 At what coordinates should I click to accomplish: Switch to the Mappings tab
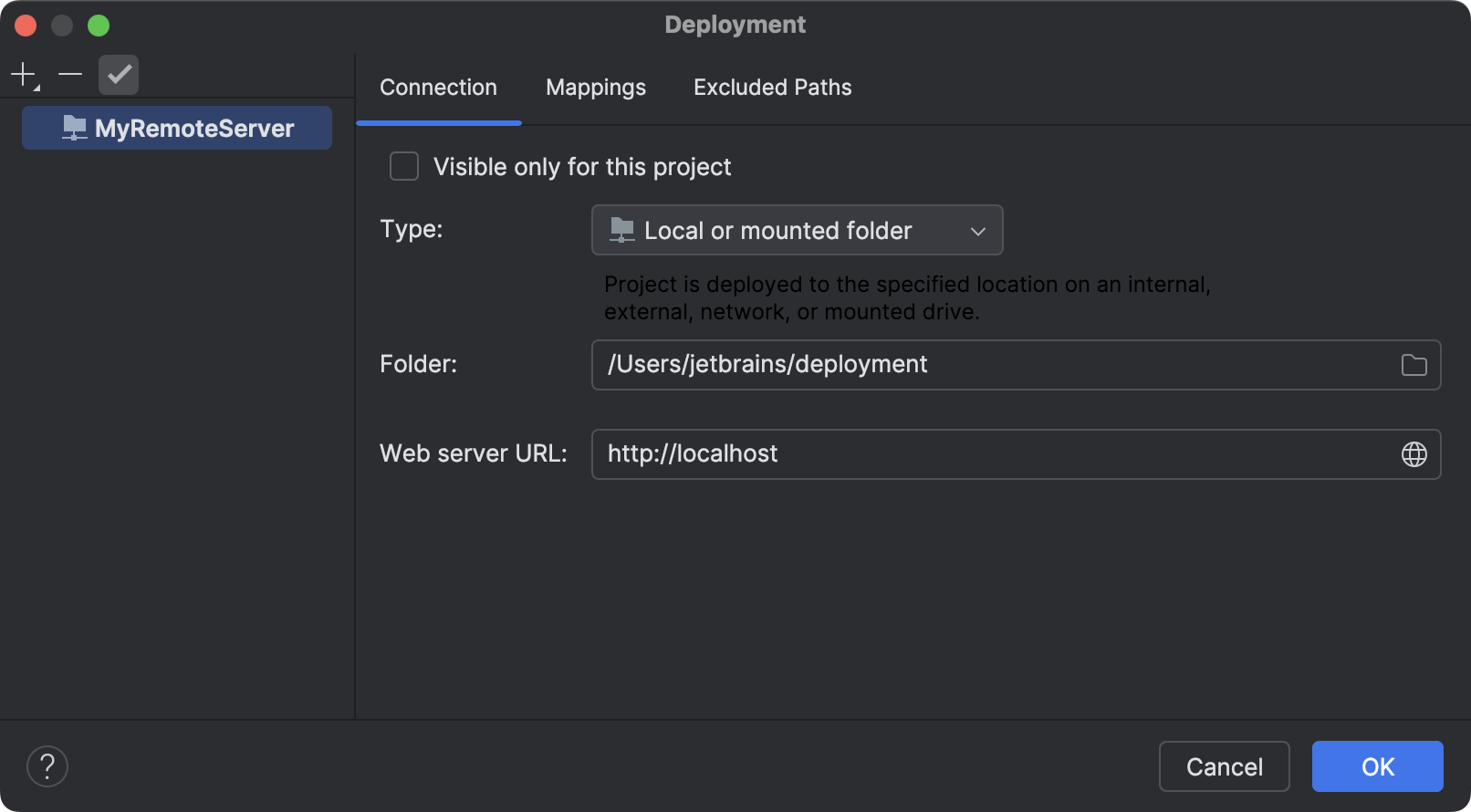(596, 88)
